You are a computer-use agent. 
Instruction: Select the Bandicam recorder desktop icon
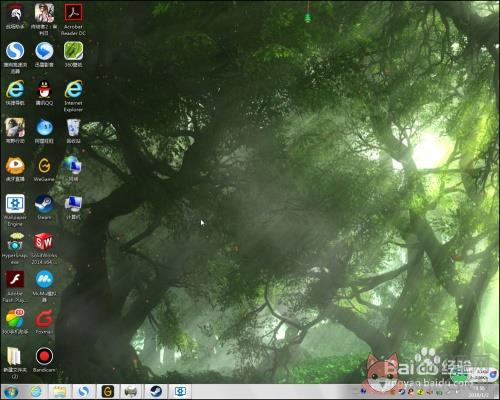tap(44, 360)
